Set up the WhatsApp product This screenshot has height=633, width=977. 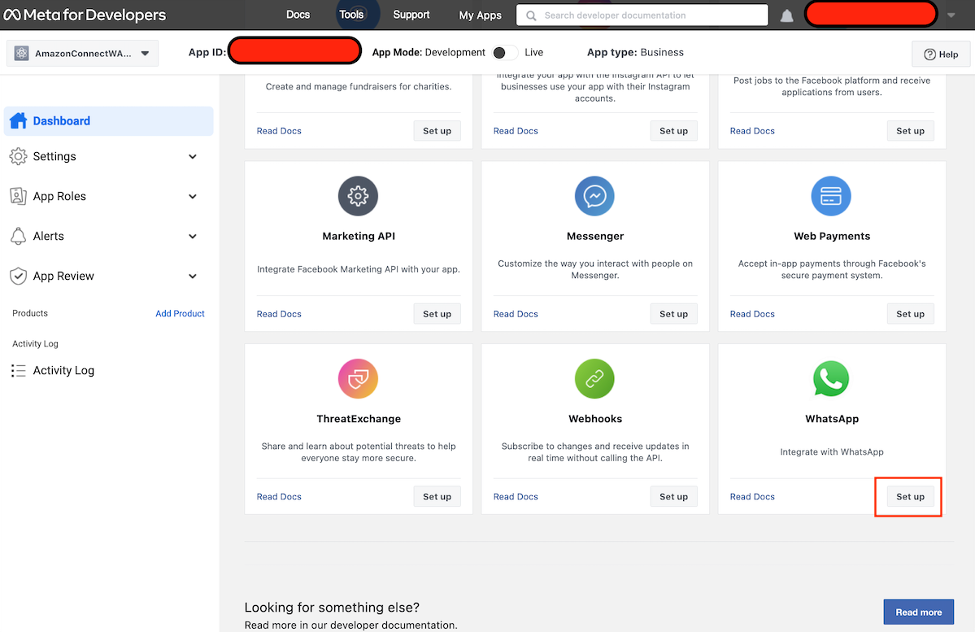(910, 497)
